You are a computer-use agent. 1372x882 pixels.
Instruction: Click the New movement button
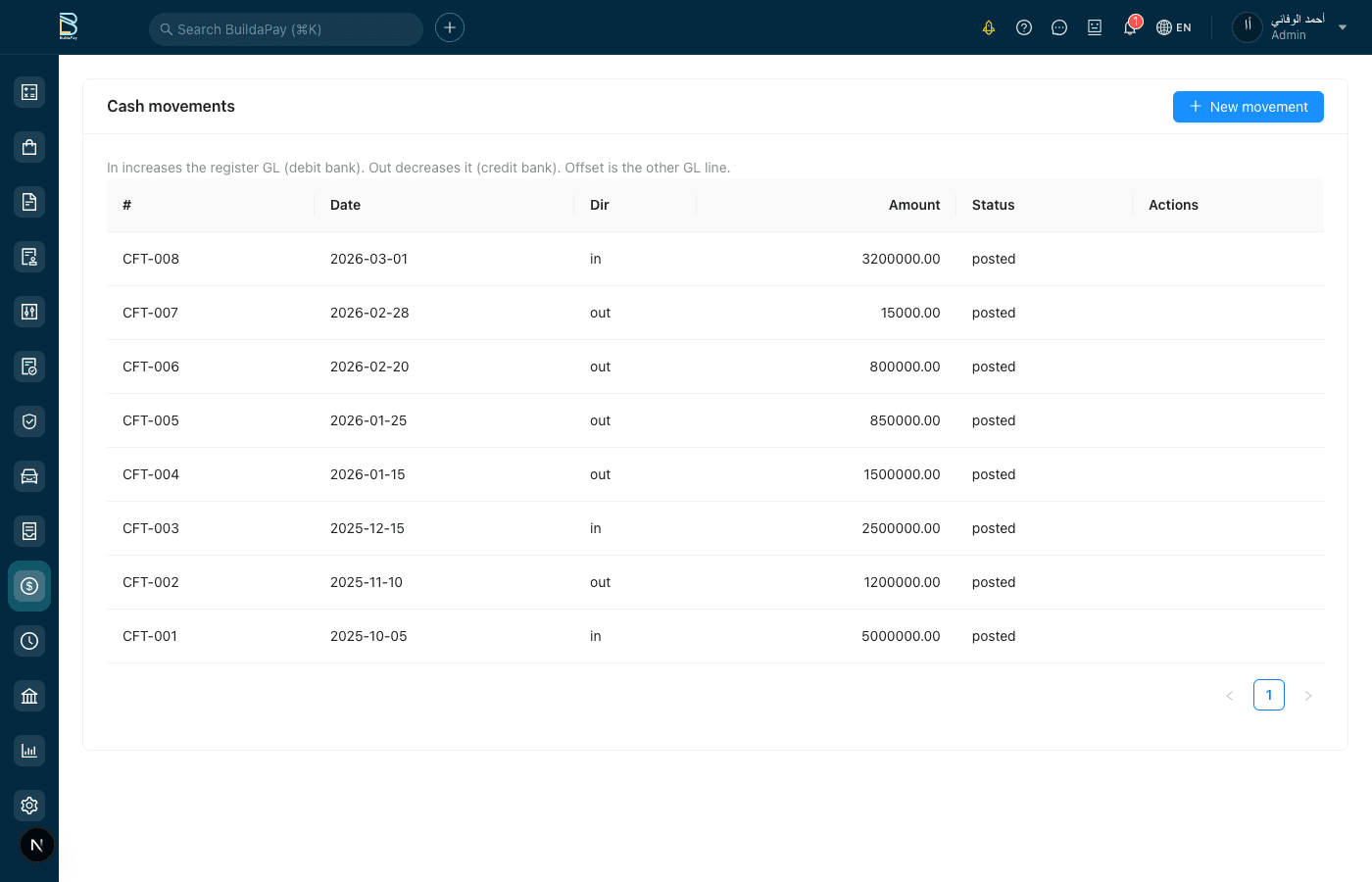pyautogui.click(x=1248, y=107)
